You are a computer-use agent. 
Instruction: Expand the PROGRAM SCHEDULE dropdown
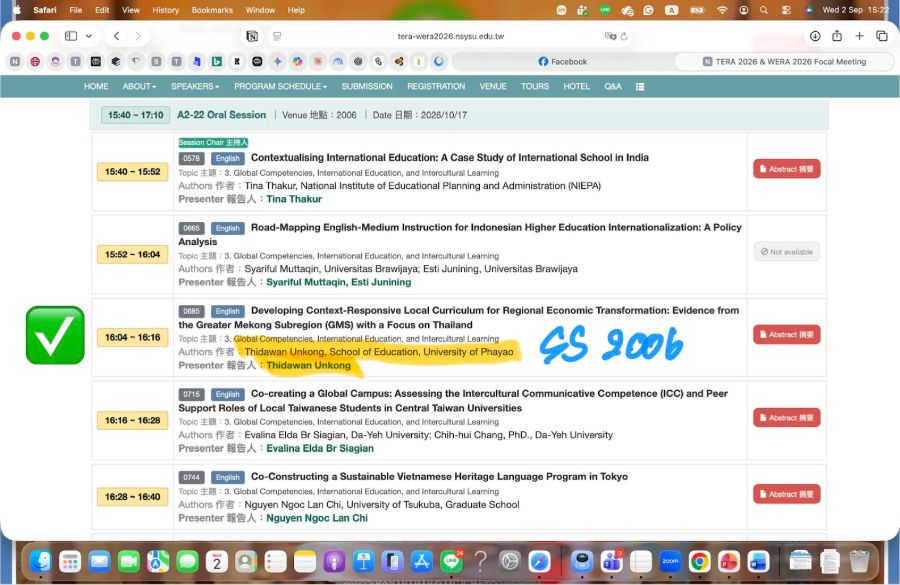click(x=280, y=86)
